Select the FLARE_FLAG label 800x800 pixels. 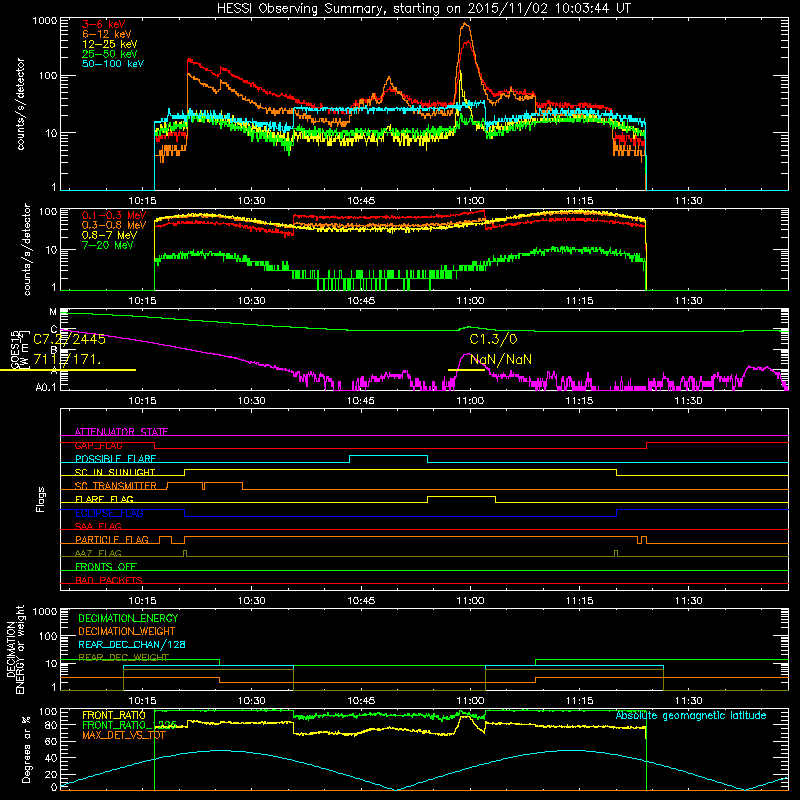[x=104, y=499]
